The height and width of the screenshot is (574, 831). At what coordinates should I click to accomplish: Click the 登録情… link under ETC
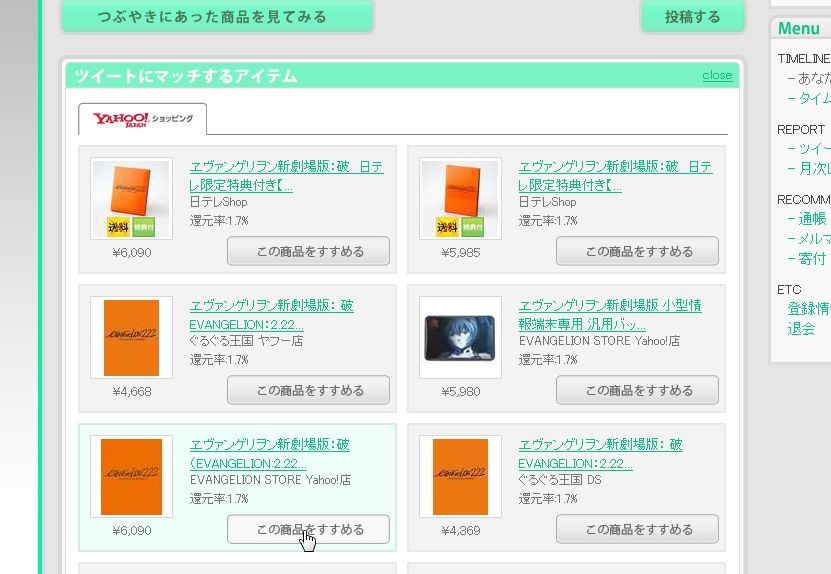click(x=809, y=308)
